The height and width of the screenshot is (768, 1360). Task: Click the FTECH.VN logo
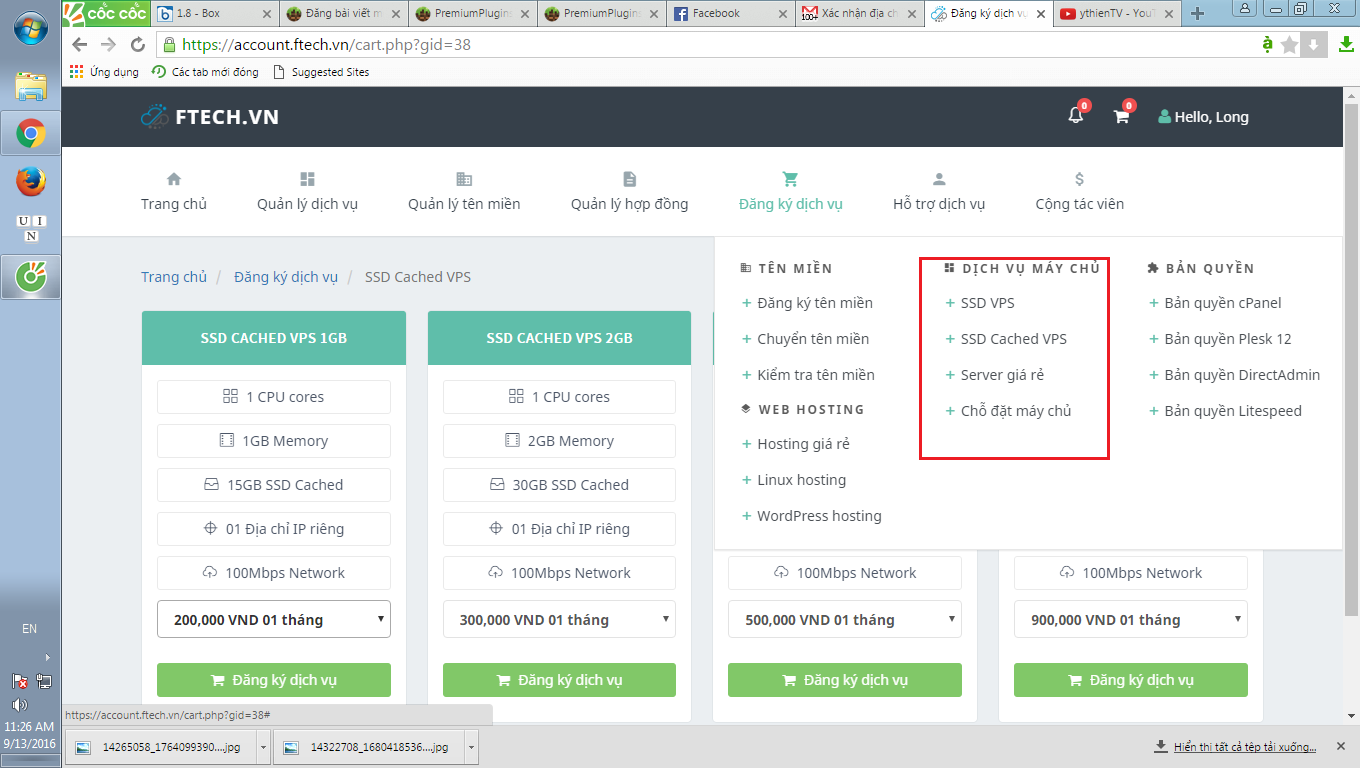(x=210, y=117)
